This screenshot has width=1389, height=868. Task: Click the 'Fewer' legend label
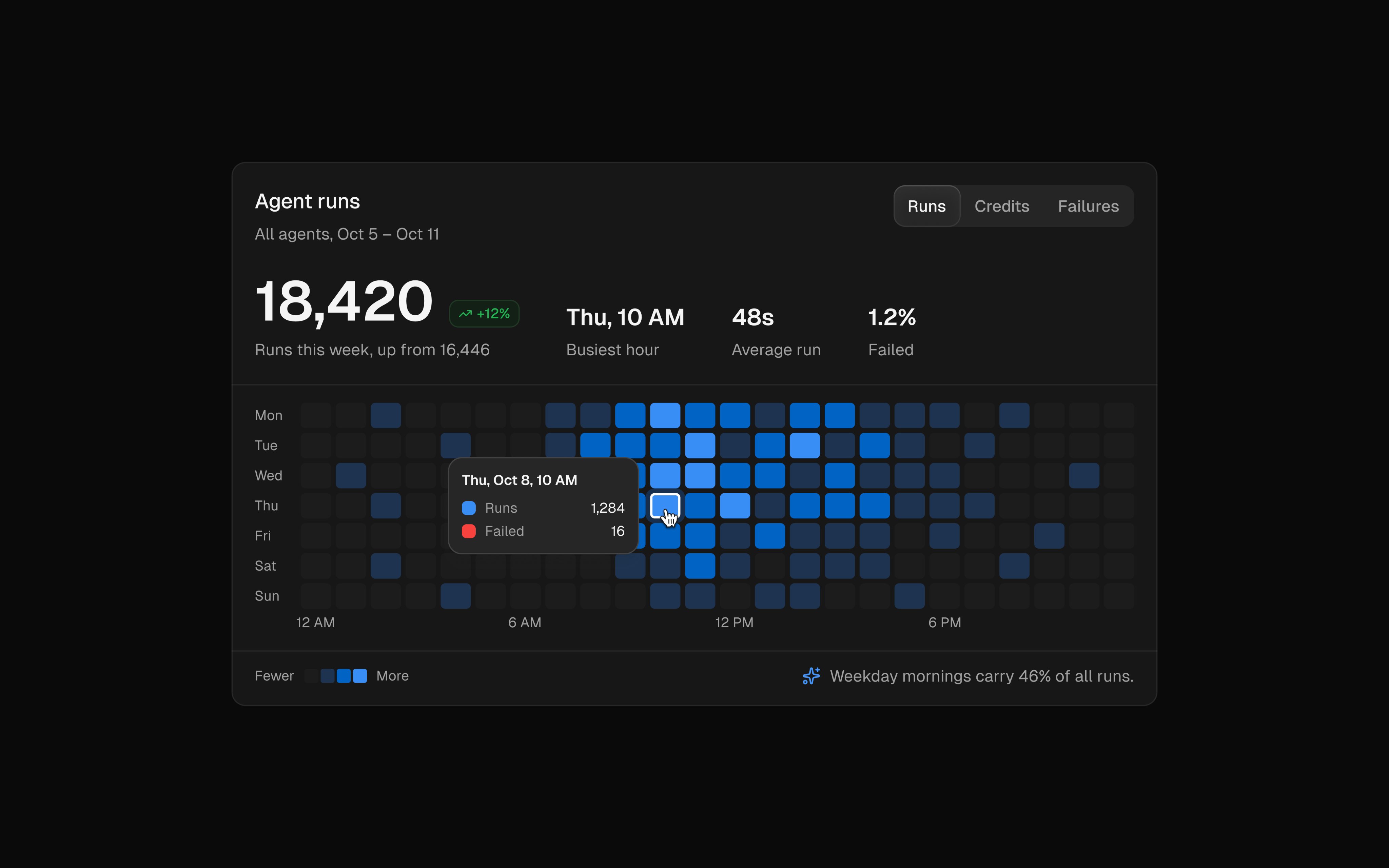pyautogui.click(x=274, y=676)
